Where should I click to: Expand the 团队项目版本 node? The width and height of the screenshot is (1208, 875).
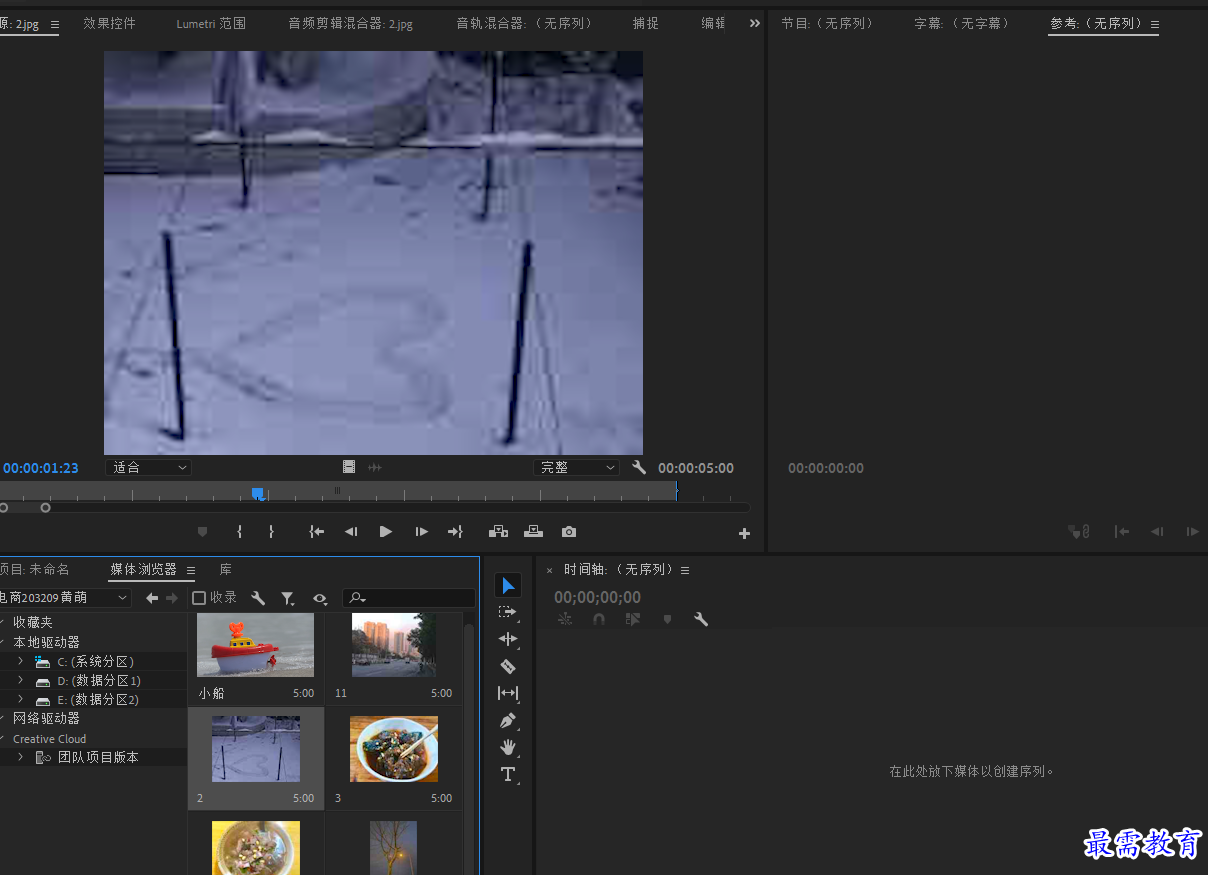[20, 757]
